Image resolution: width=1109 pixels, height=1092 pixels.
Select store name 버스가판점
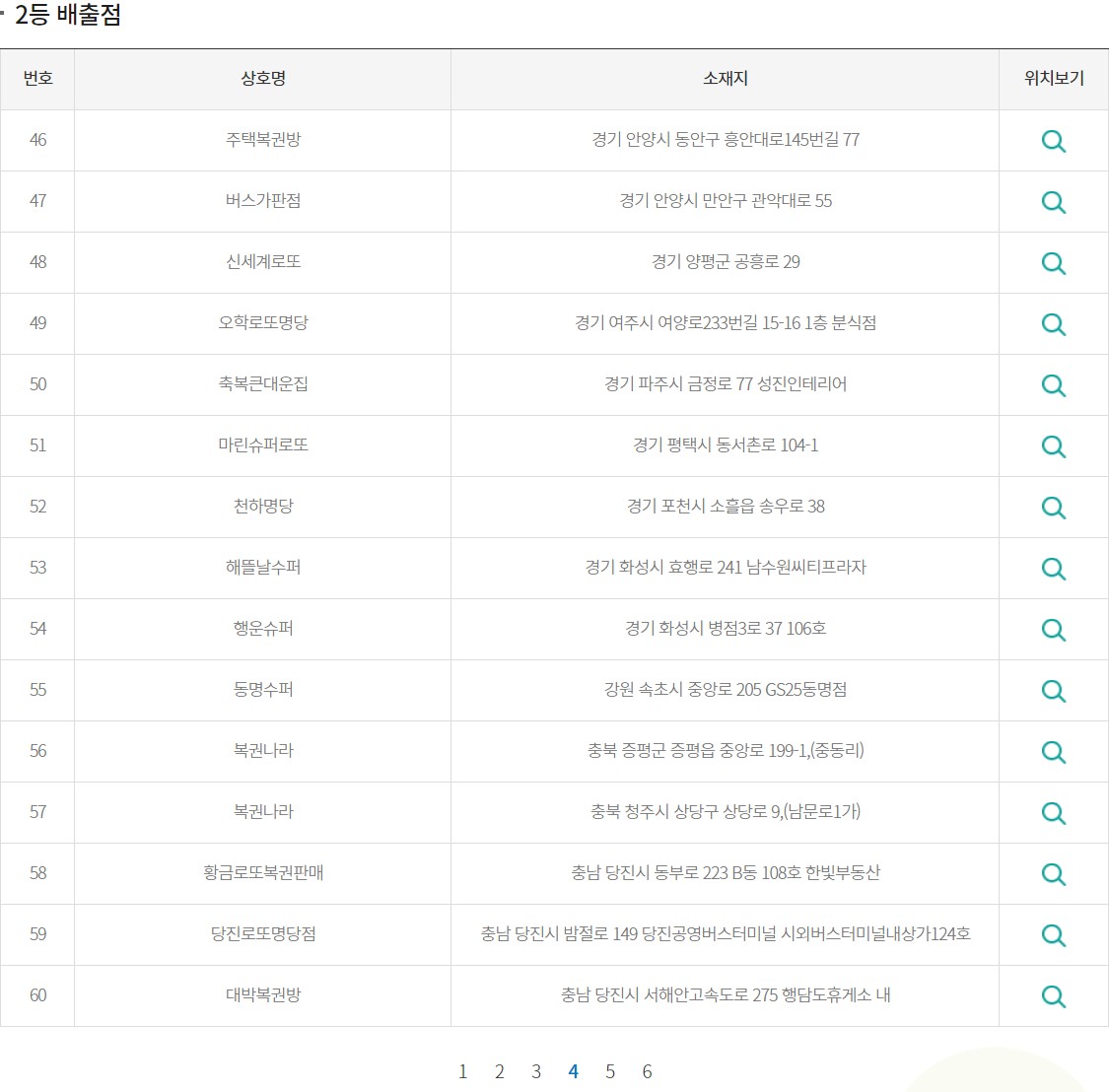coord(263,201)
